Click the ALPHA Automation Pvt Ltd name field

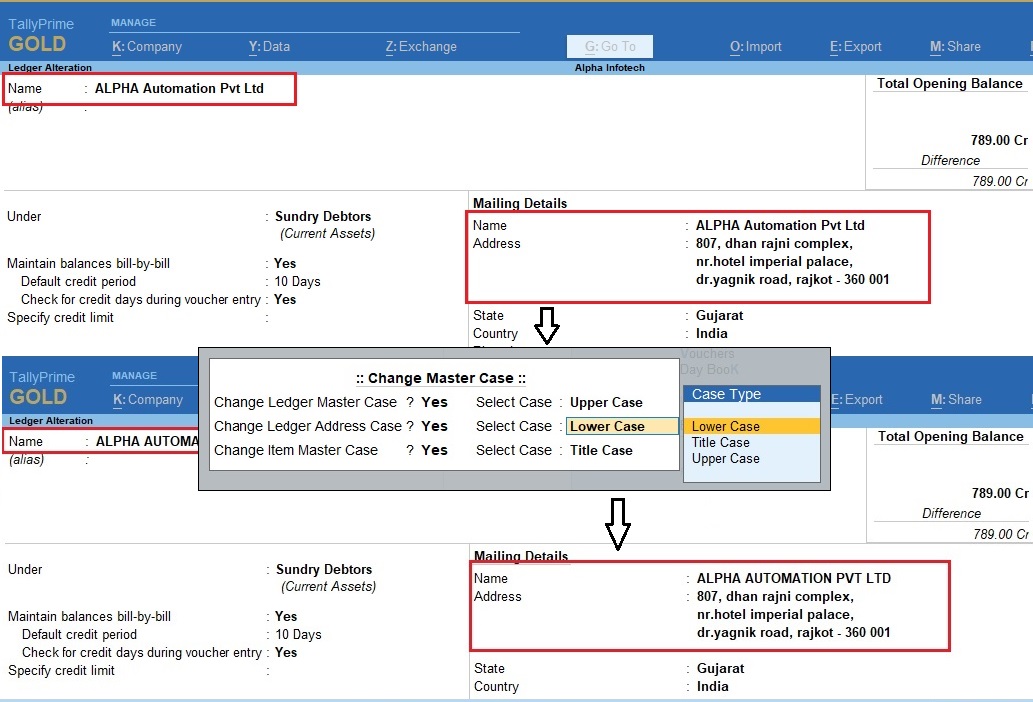179,88
